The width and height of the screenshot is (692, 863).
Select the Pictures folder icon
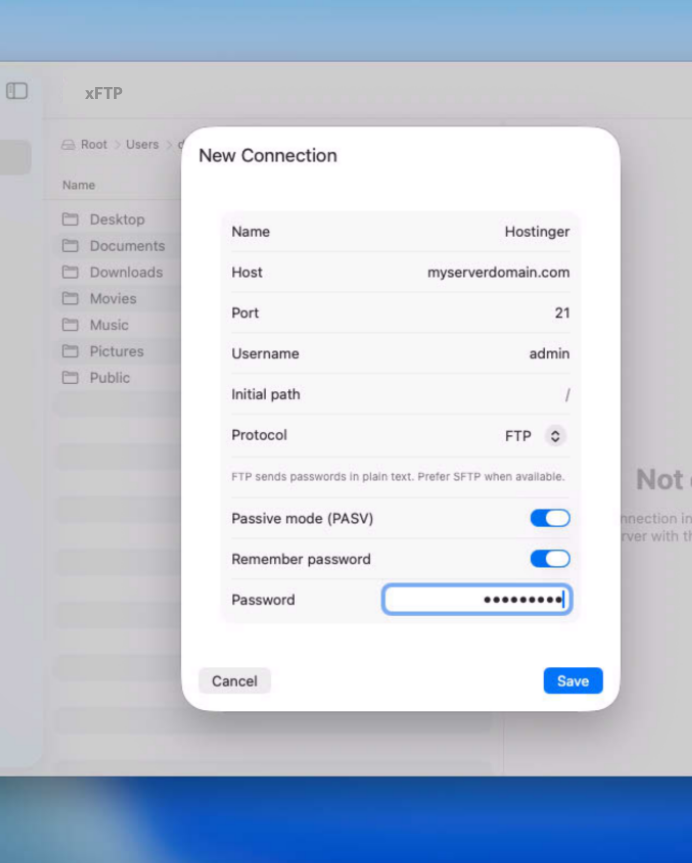coord(70,352)
